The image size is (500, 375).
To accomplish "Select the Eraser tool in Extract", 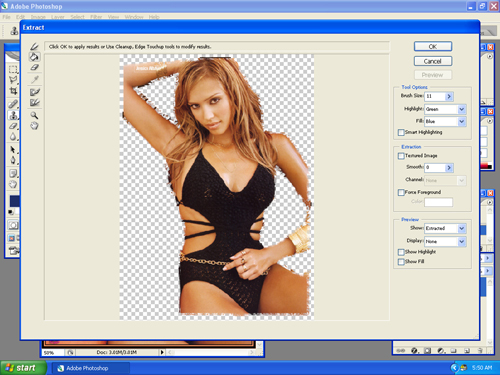I will (34, 67).
